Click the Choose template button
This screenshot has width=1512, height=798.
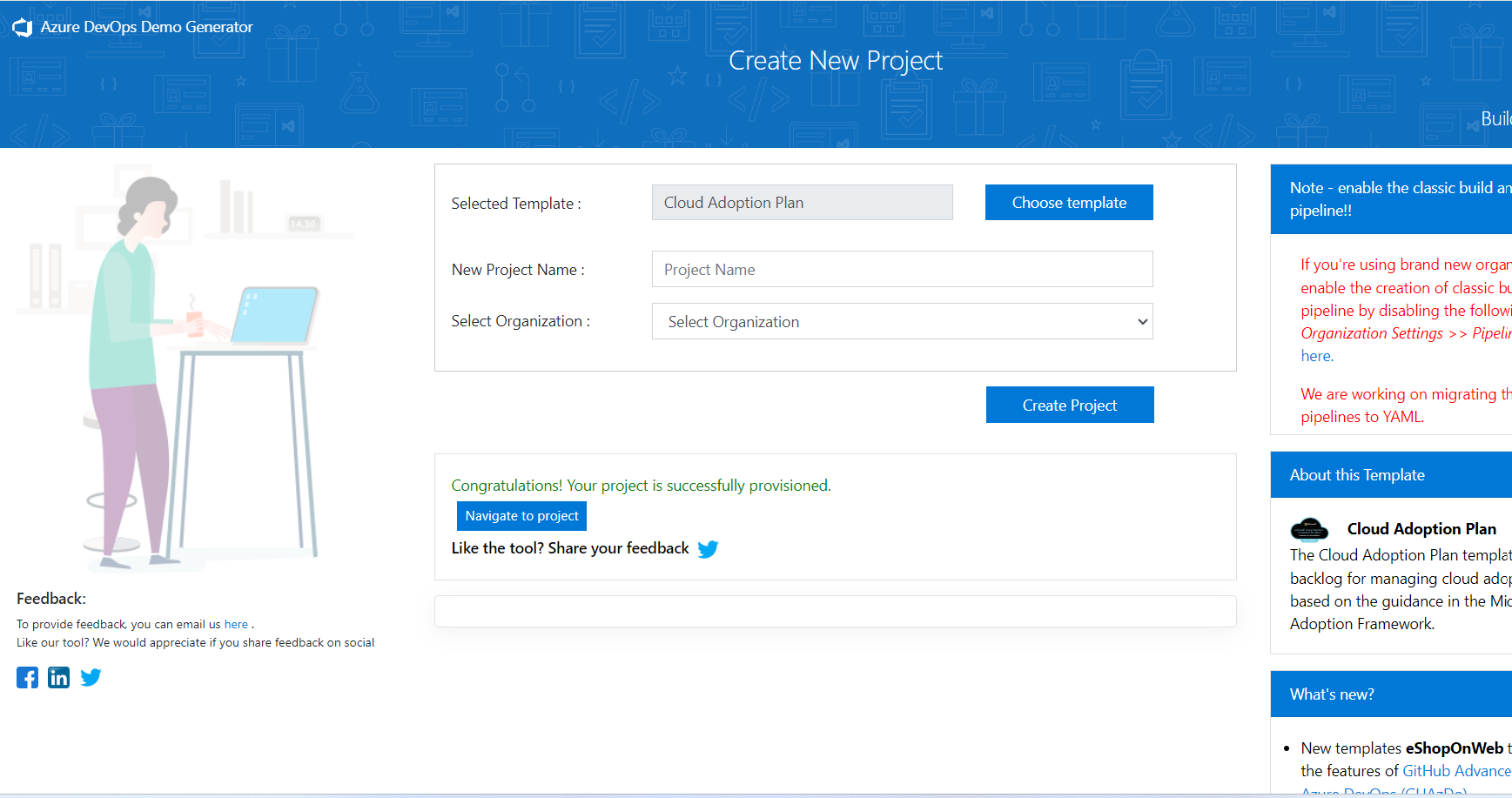click(1069, 202)
